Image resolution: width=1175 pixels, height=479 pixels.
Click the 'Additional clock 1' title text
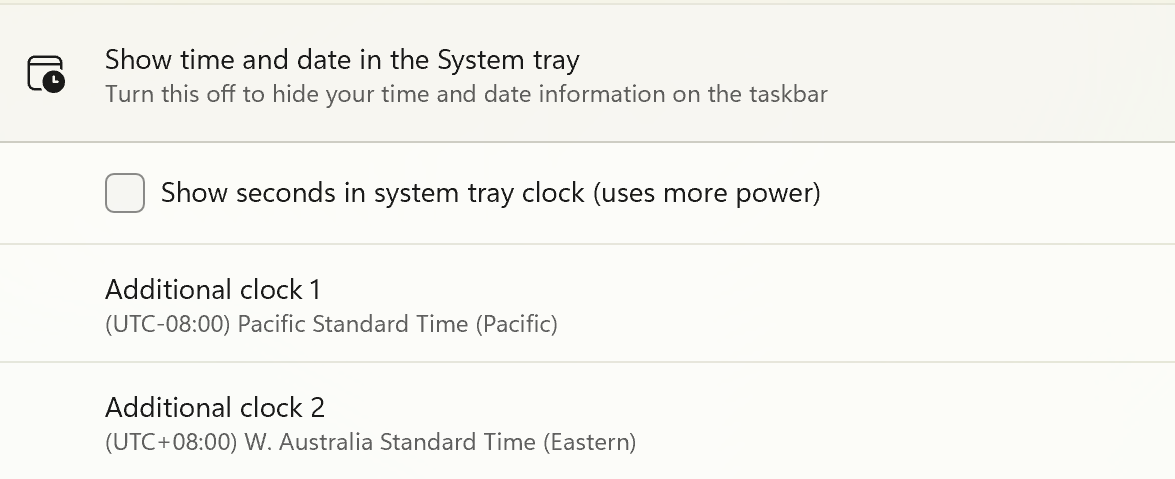coord(213,290)
